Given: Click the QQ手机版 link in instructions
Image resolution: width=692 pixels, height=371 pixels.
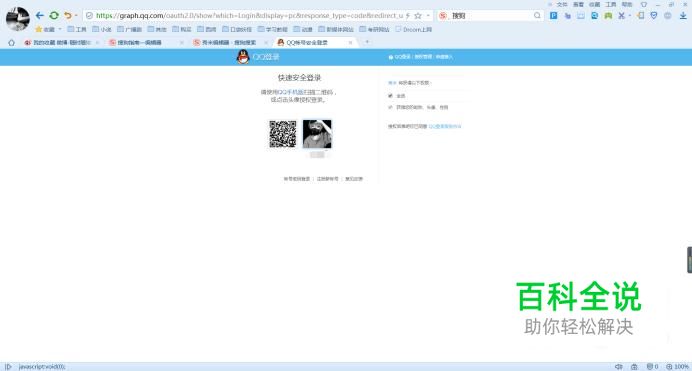Looking at the screenshot, I should pos(291,92).
